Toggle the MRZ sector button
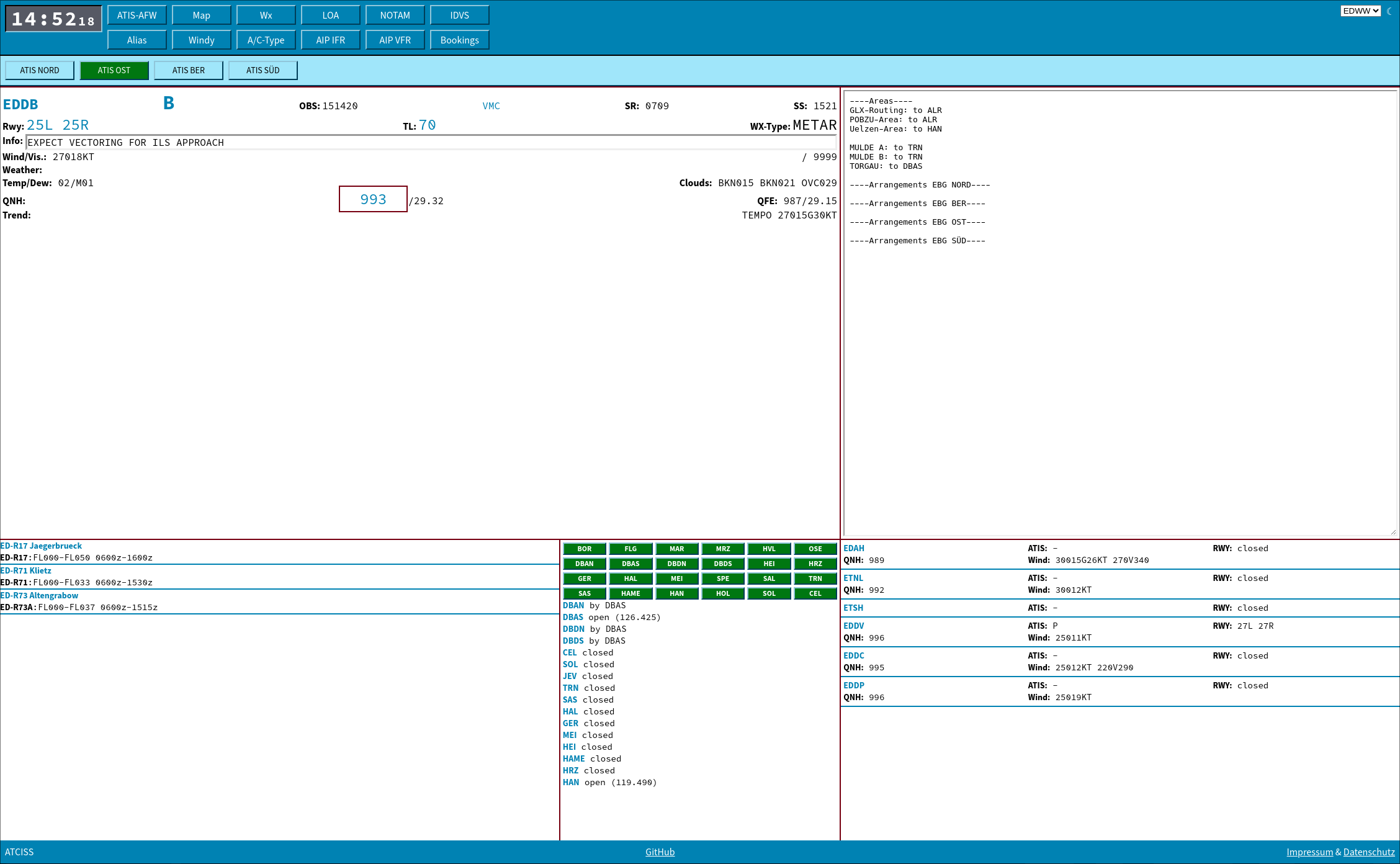Image resolution: width=1400 pixels, height=864 pixels. (723, 549)
